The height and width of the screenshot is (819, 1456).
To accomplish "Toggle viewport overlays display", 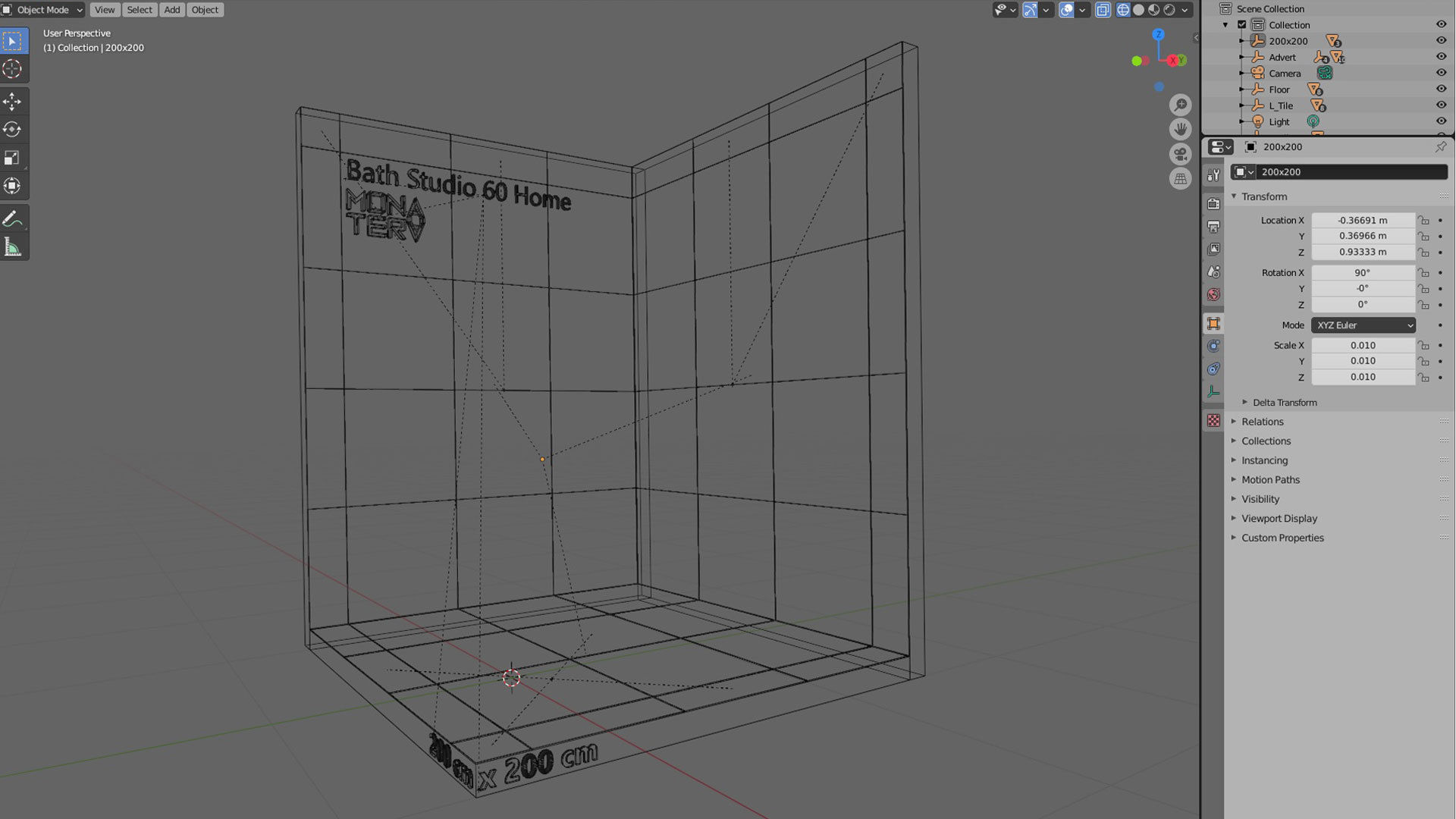I will [x=1066, y=10].
